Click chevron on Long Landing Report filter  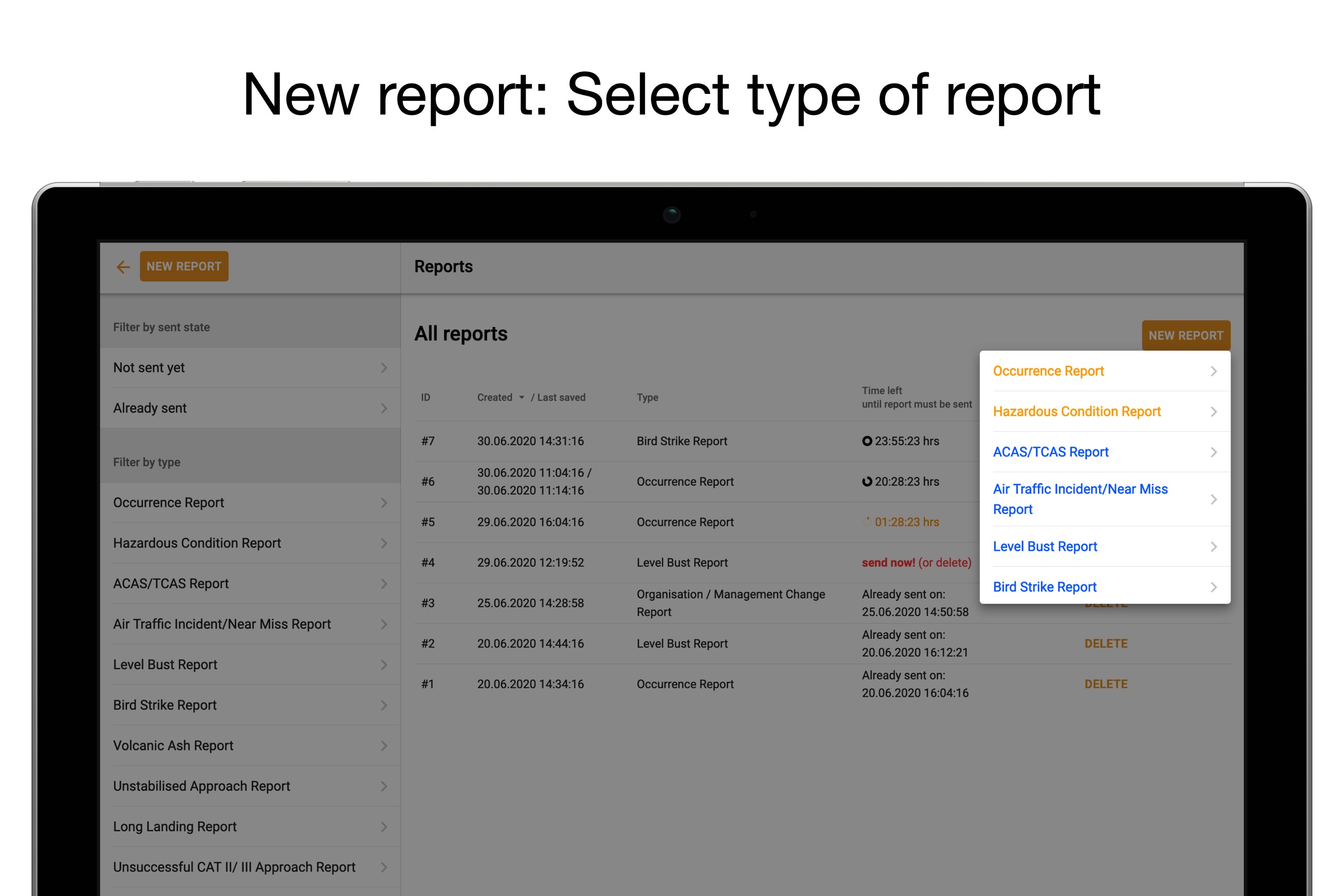(x=384, y=827)
